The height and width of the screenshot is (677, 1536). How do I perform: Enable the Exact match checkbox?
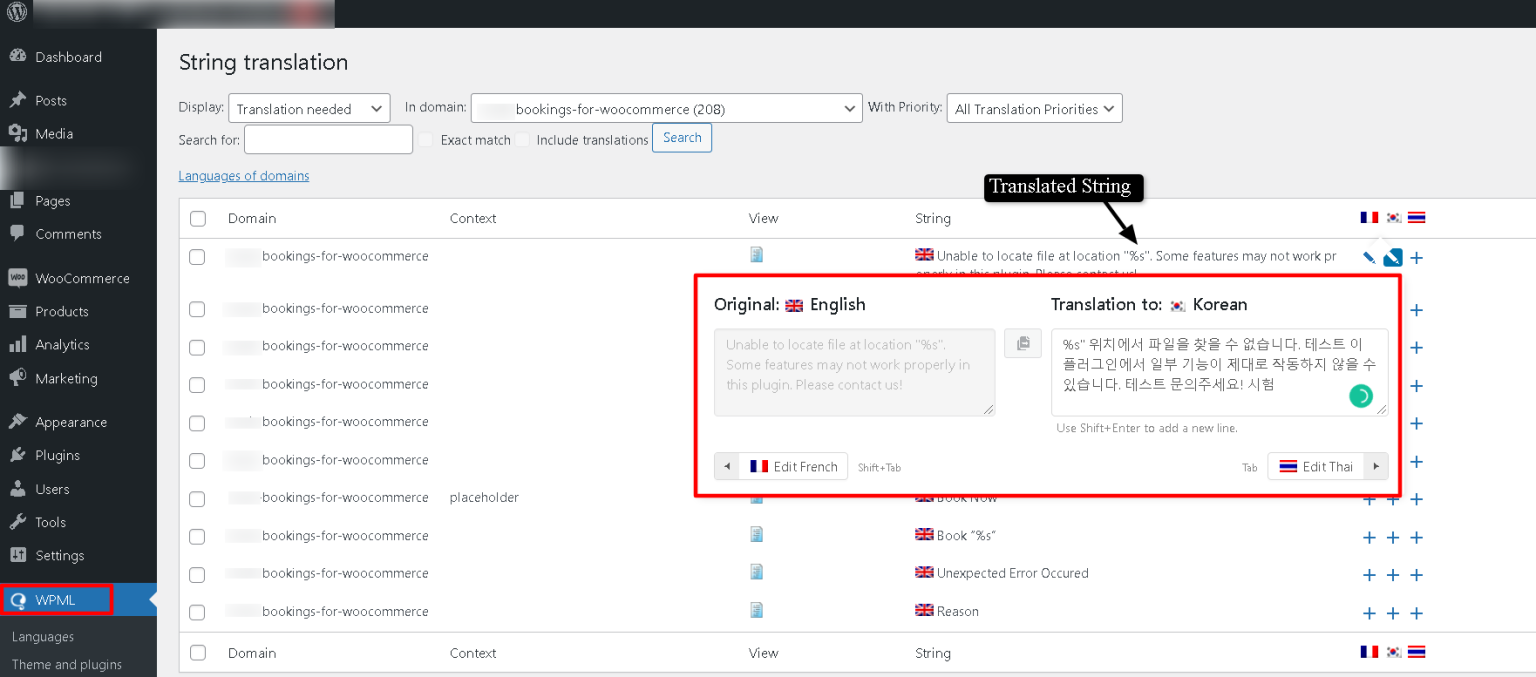[425, 140]
